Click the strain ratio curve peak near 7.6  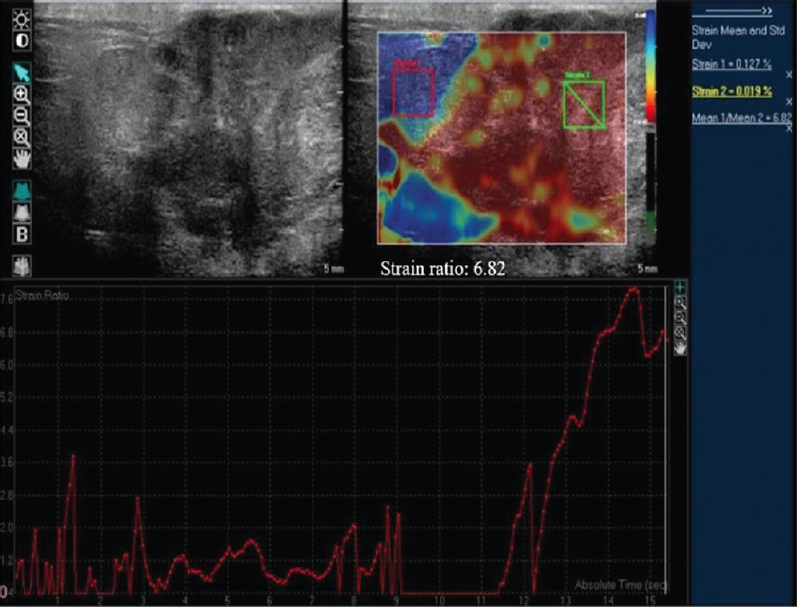coord(633,289)
